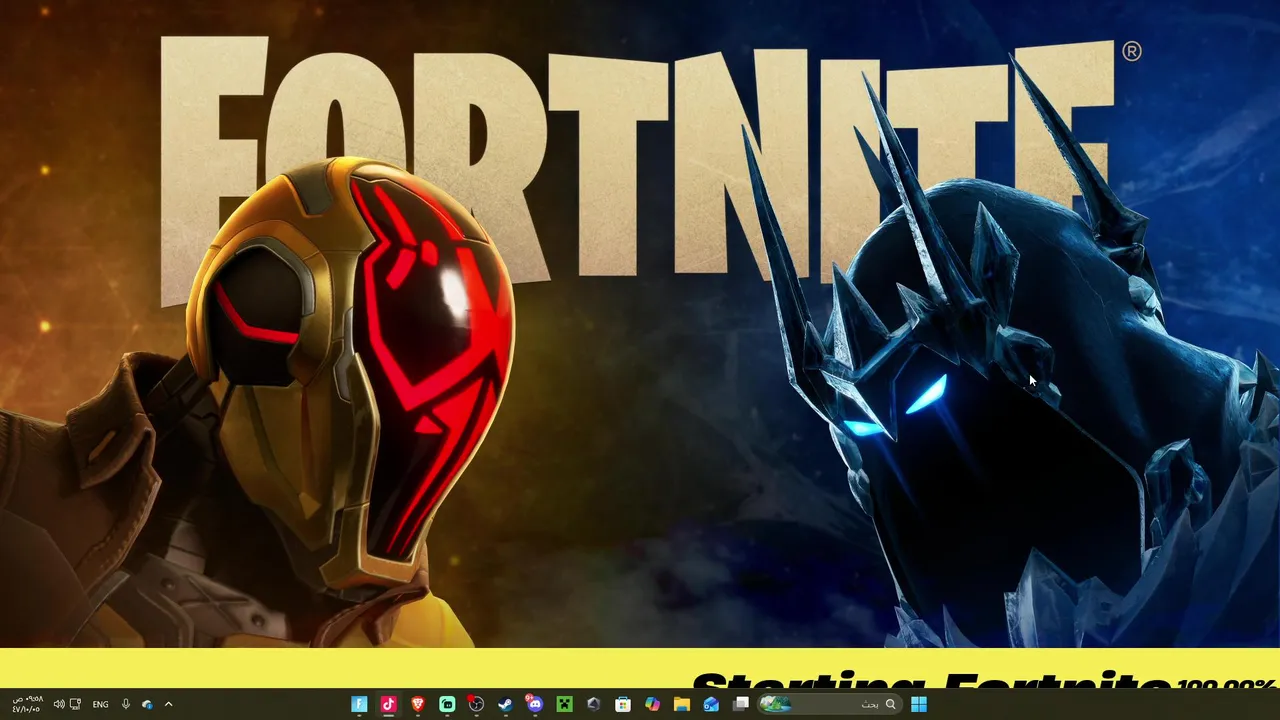Open the TikTok taskbar app
The height and width of the screenshot is (720, 1280).
(388, 704)
